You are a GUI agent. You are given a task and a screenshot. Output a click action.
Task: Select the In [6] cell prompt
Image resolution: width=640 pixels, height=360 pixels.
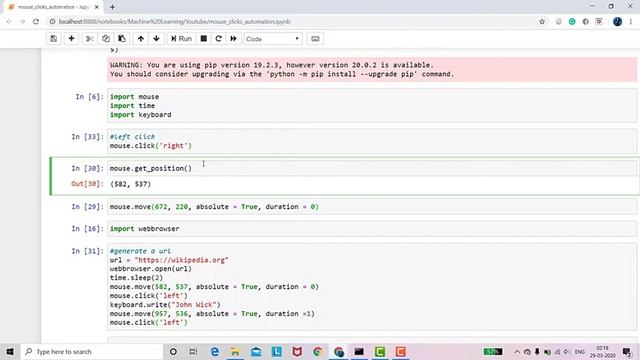point(89,97)
